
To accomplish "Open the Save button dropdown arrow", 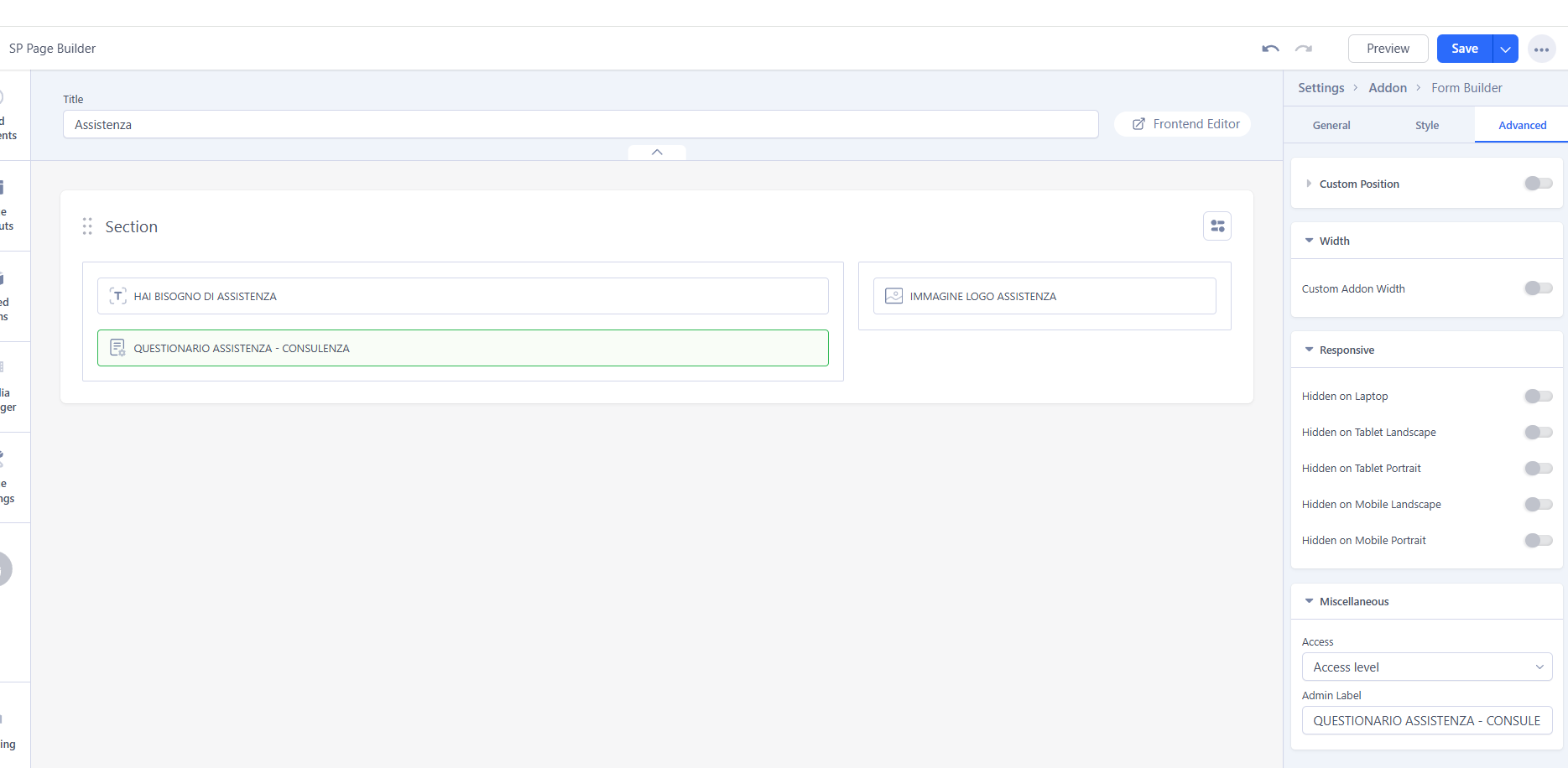I will tap(1506, 49).
